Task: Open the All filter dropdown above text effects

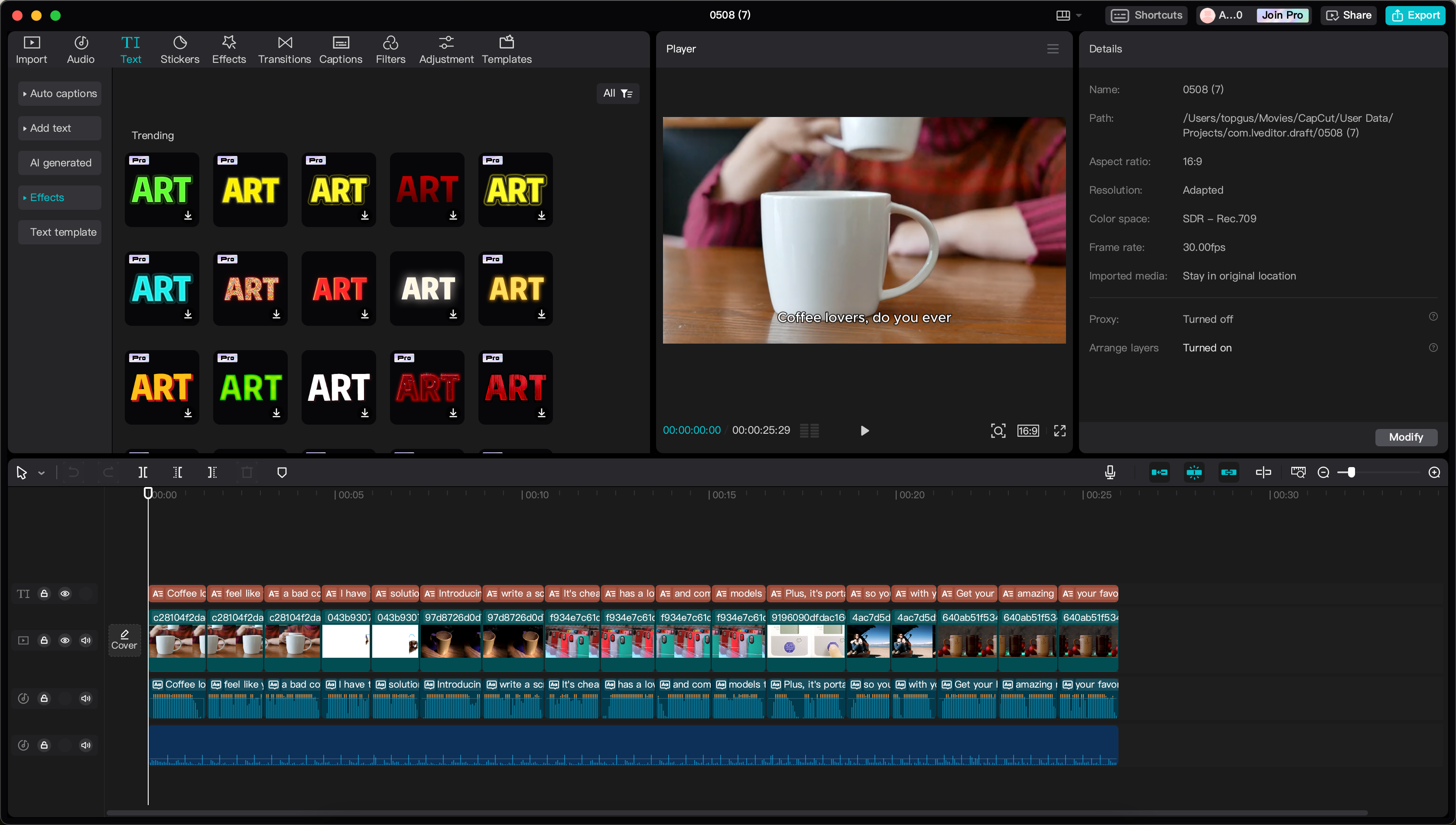Action: coord(617,93)
